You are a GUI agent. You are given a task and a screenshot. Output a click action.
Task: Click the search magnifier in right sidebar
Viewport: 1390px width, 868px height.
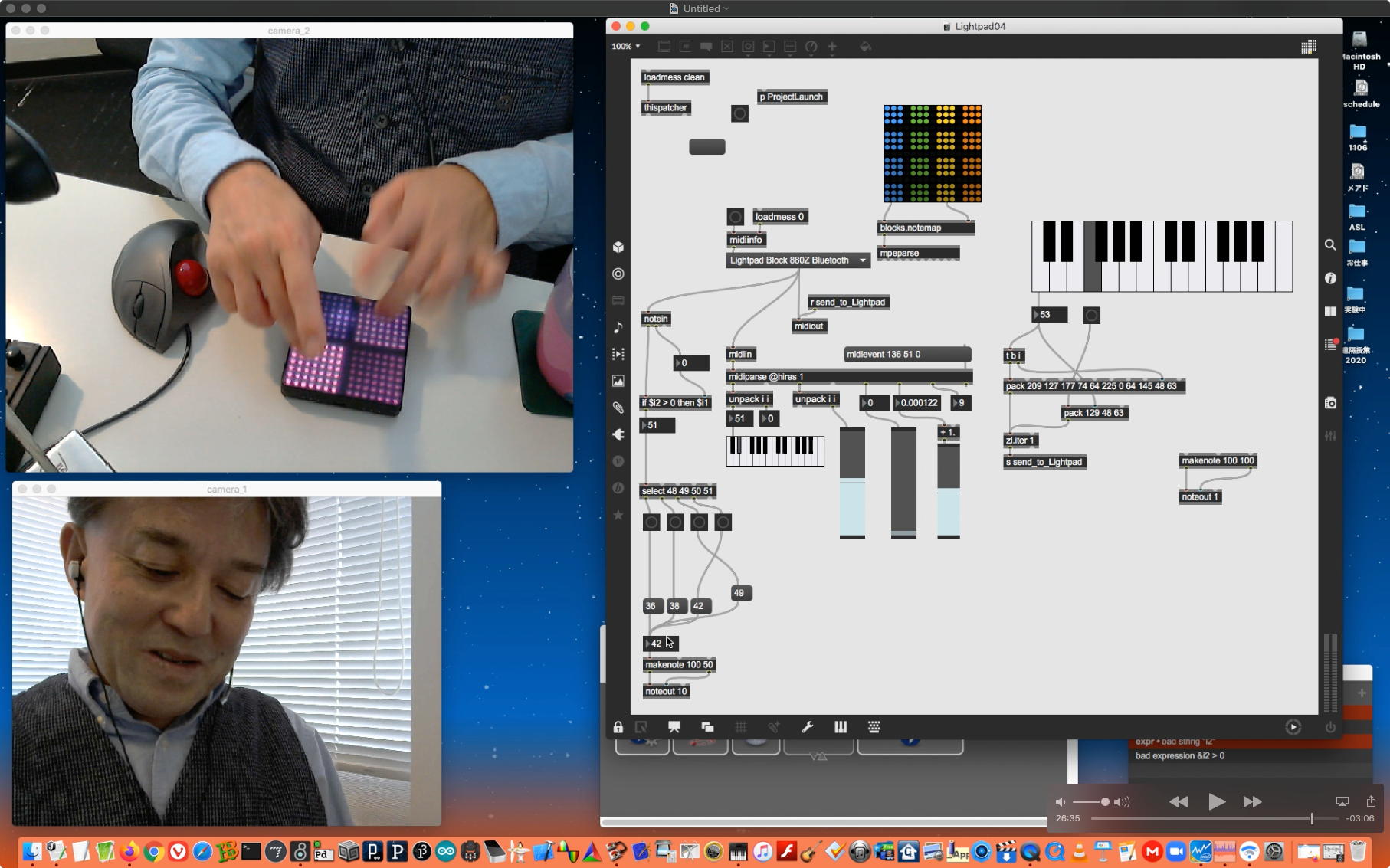click(x=1331, y=245)
